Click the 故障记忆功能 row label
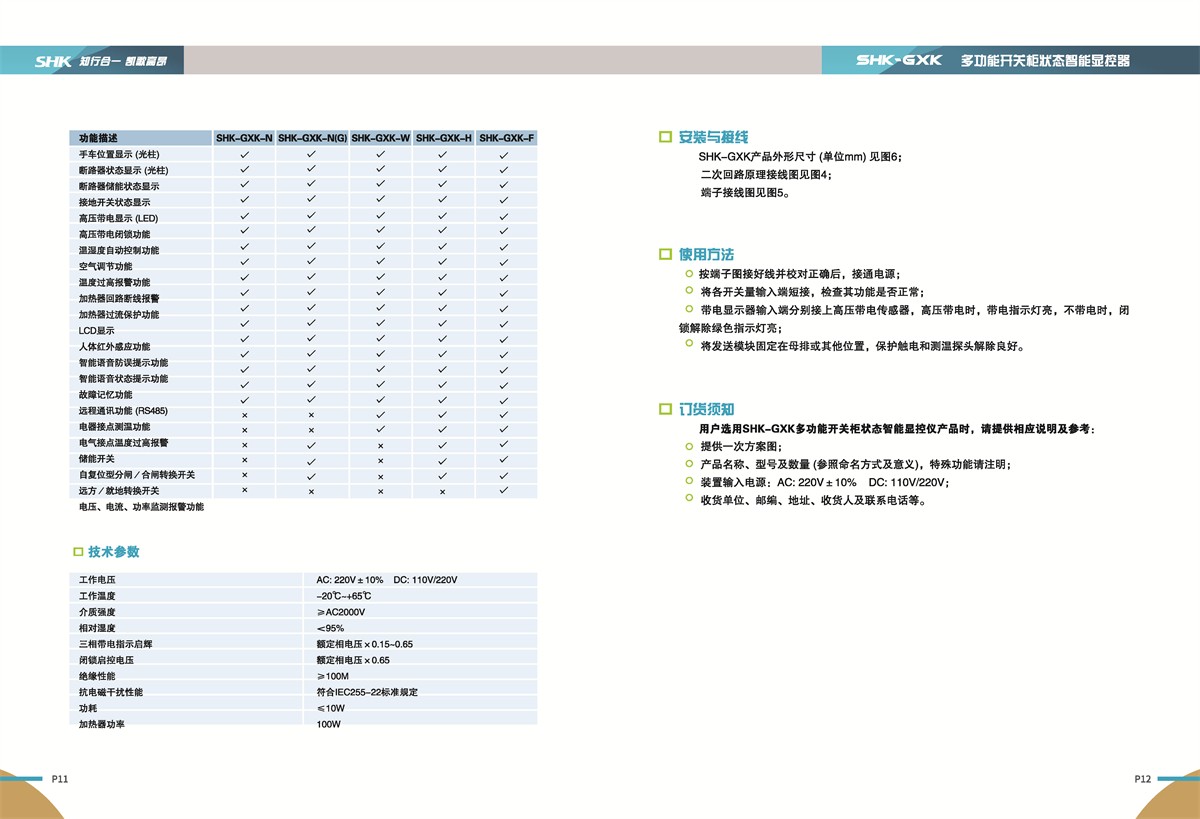Viewport: 1200px width, 819px height. (105, 395)
